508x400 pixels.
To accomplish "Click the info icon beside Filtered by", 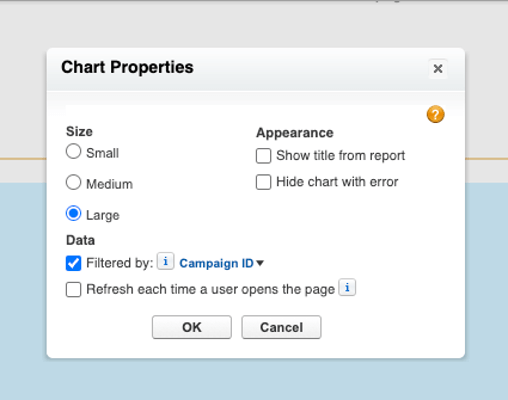I will (166, 261).
